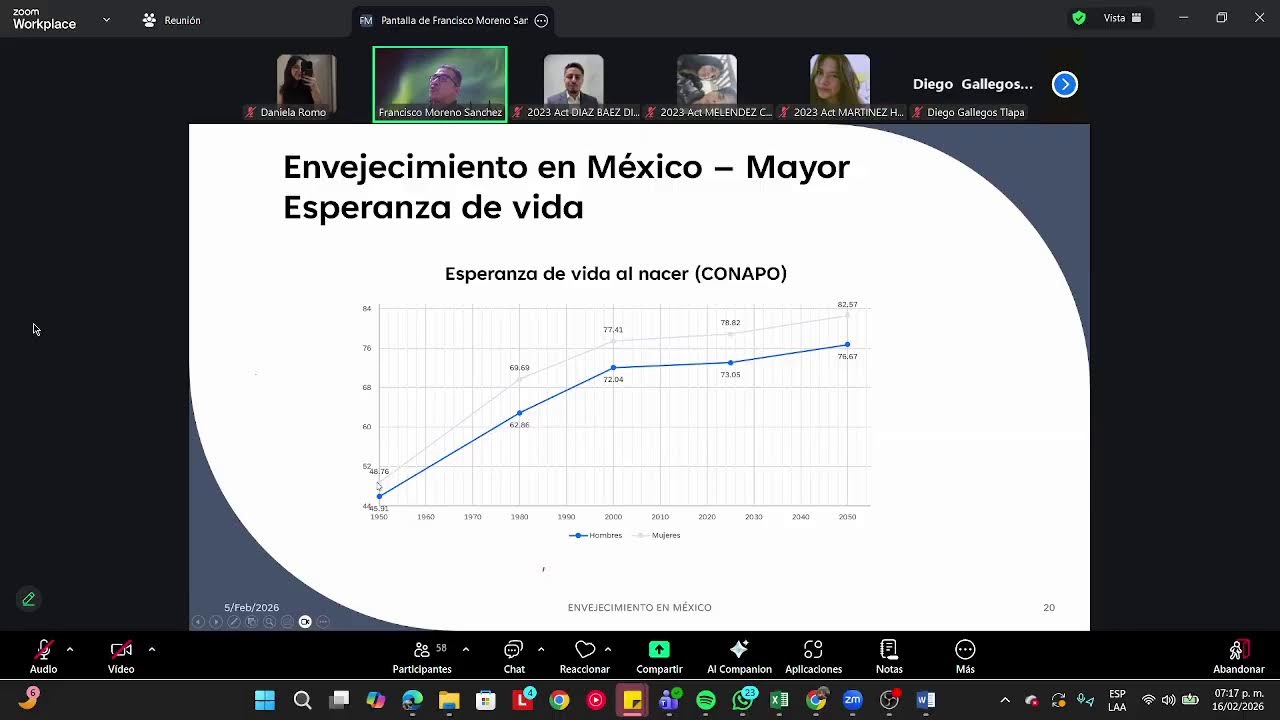1280x720 pixels.
Task: Open Reaccionar reactions menu
Action: tap(585, 657)
